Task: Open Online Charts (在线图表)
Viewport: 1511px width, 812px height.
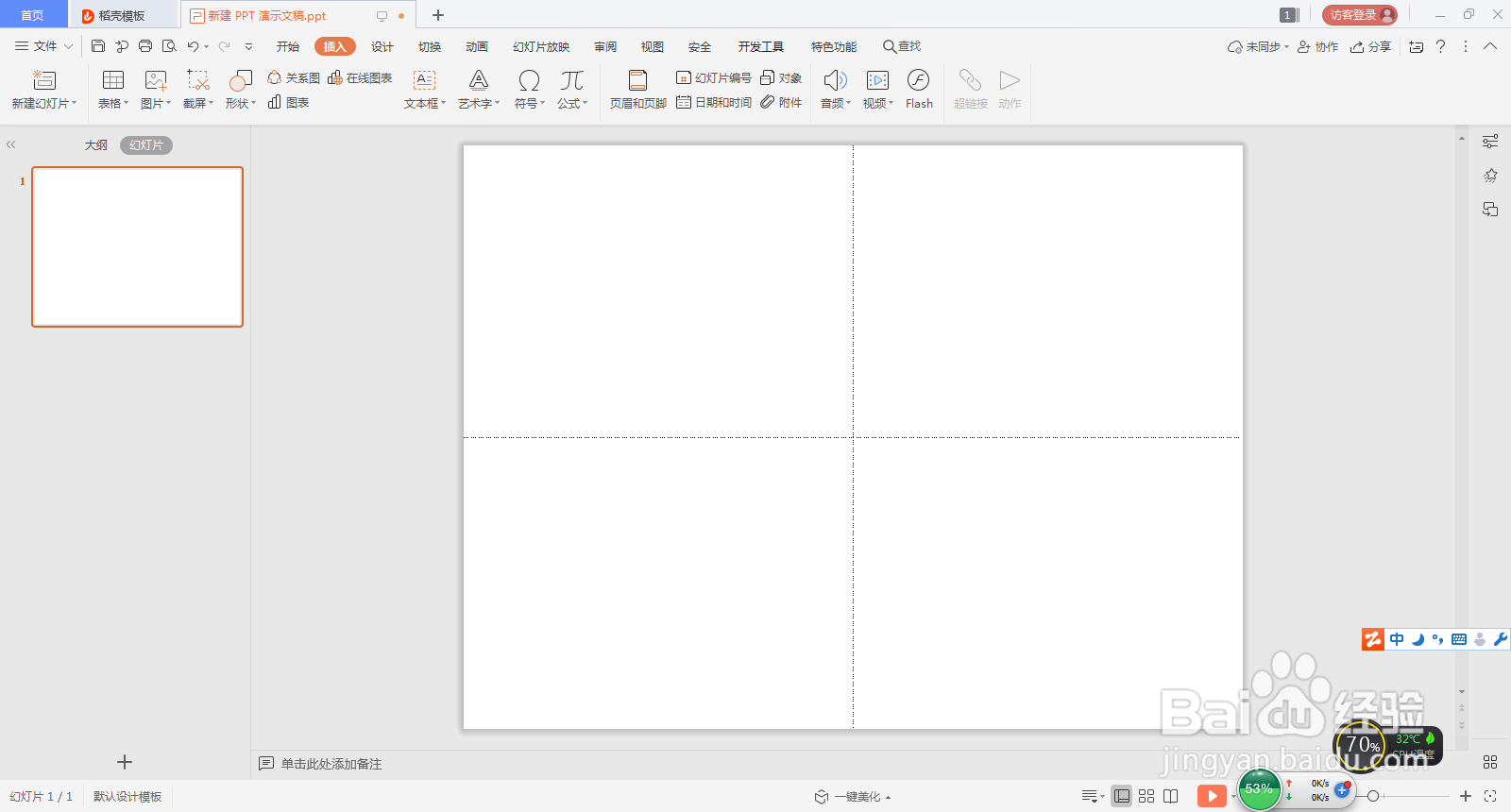Action: tap(360, 77)
